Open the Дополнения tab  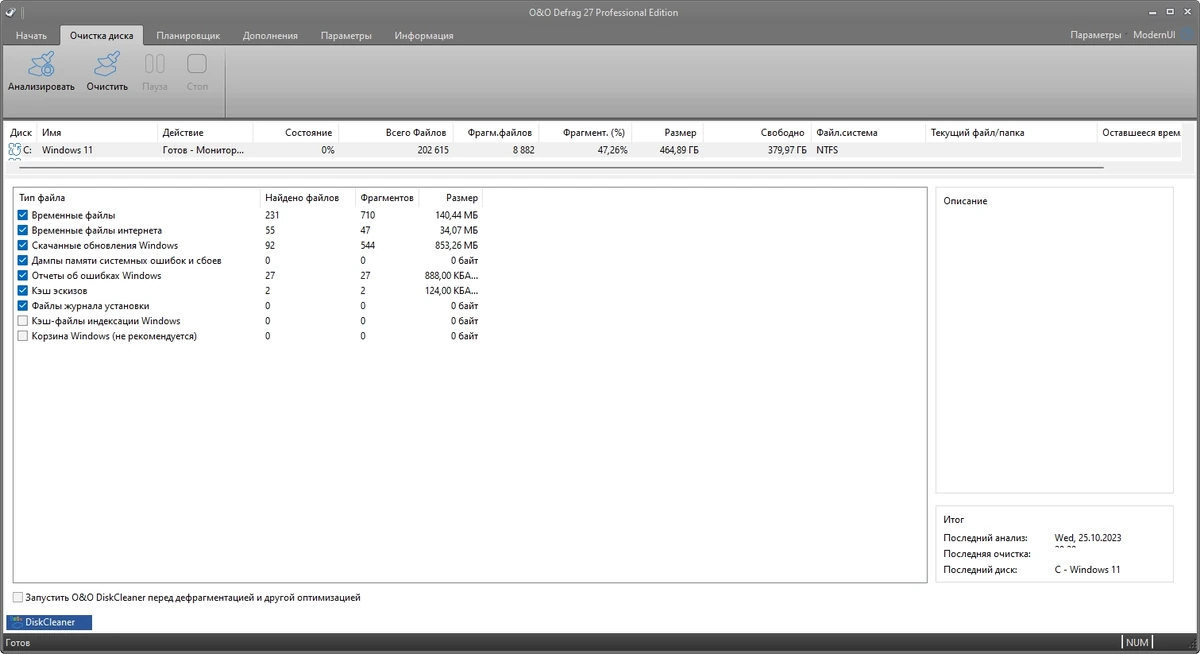(270, 35)
